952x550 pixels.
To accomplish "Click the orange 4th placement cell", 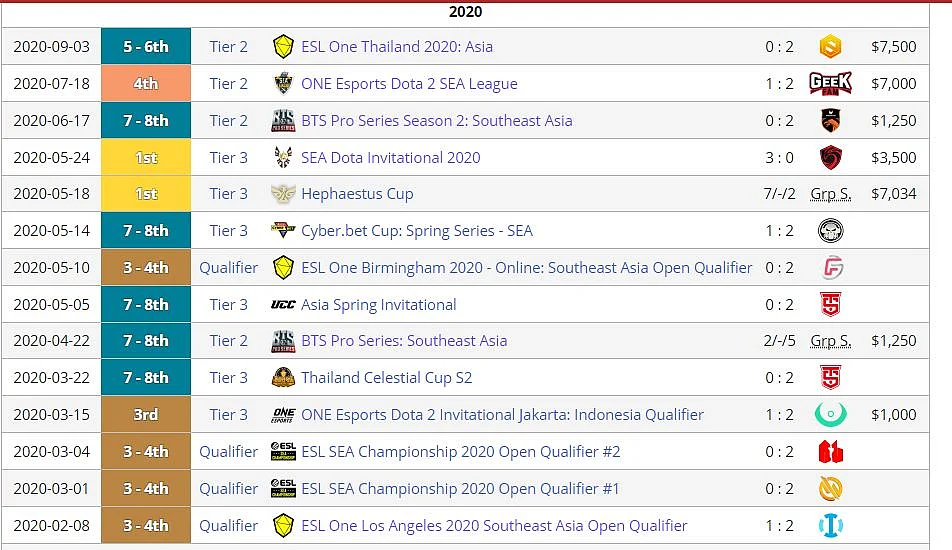I will click(146, 83).
